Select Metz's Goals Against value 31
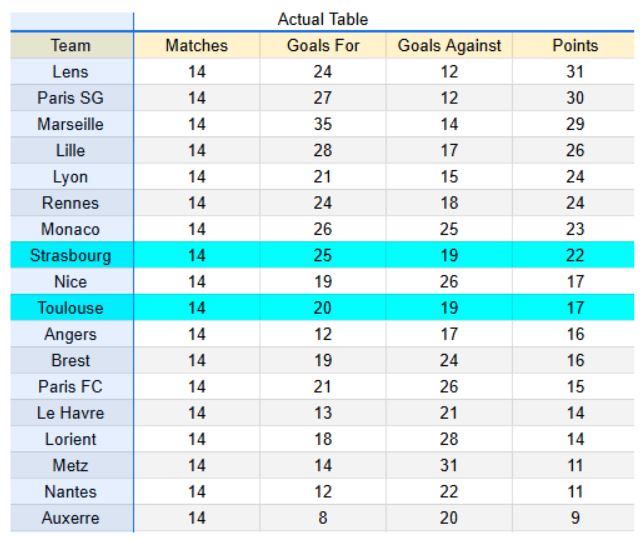The height and width of the screenshot is (540, 644). [449, 466]
